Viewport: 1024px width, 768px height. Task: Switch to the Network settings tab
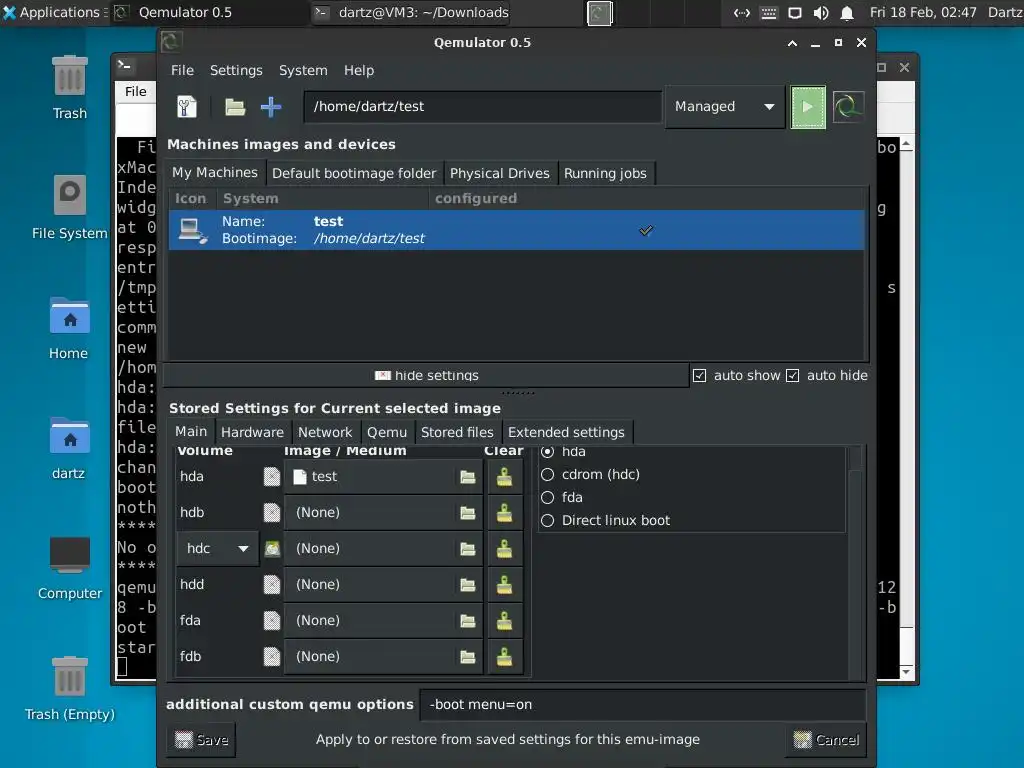[325, 432]
